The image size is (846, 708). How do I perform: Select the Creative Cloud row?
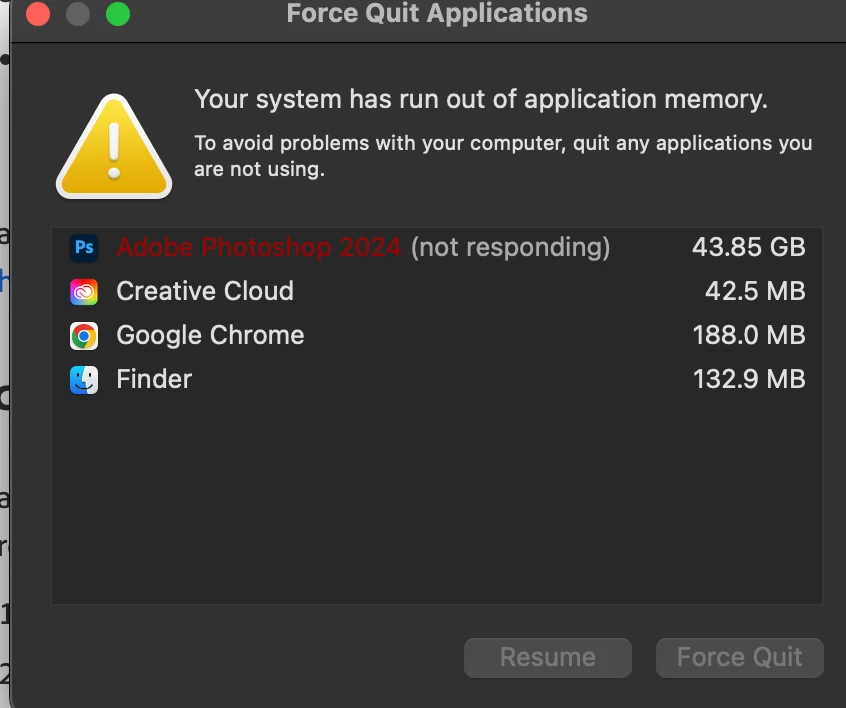click(437, 291)
